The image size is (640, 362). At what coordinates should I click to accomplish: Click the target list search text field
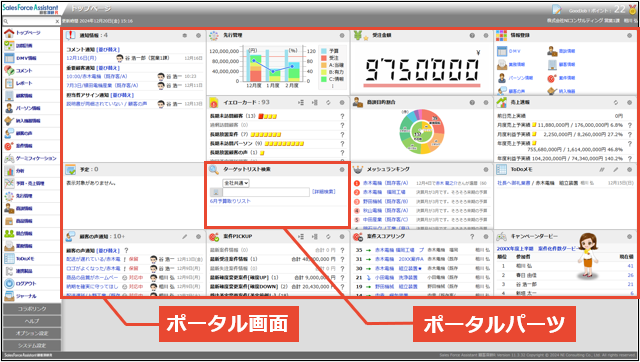click(x=266, y=192)
